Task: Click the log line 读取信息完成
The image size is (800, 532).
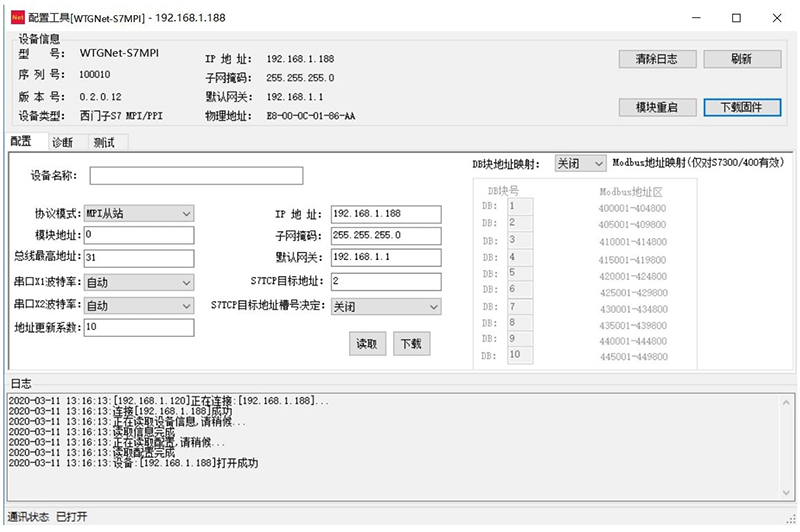Action: 92,432
